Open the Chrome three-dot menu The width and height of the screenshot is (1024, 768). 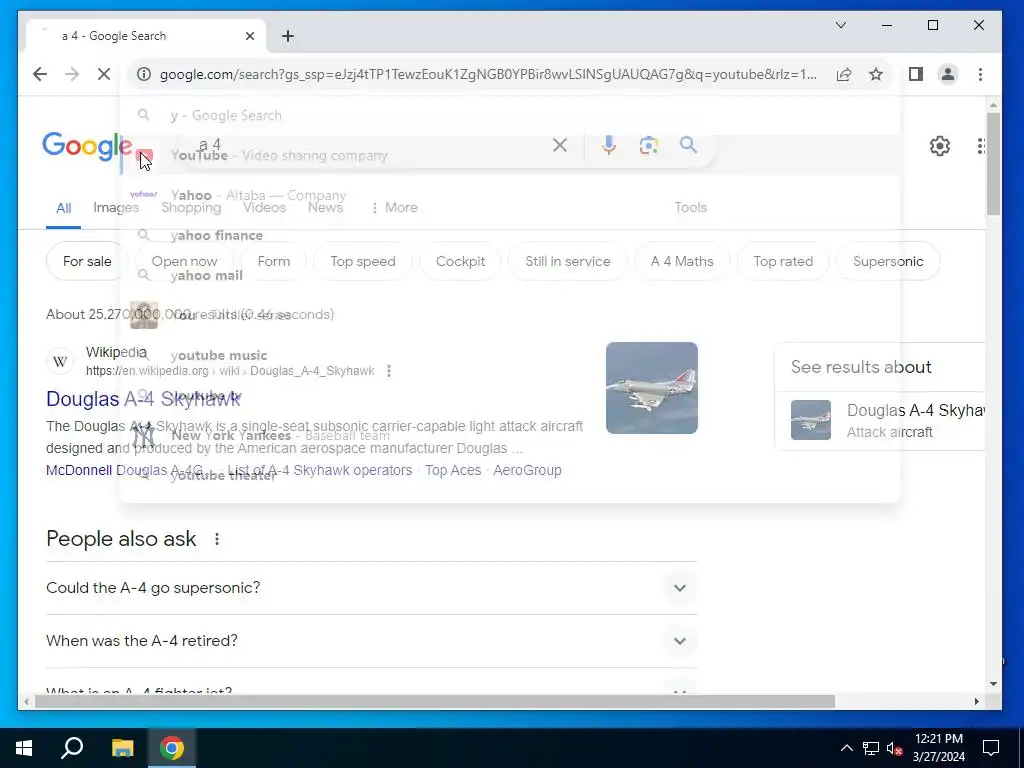(980, 74)
